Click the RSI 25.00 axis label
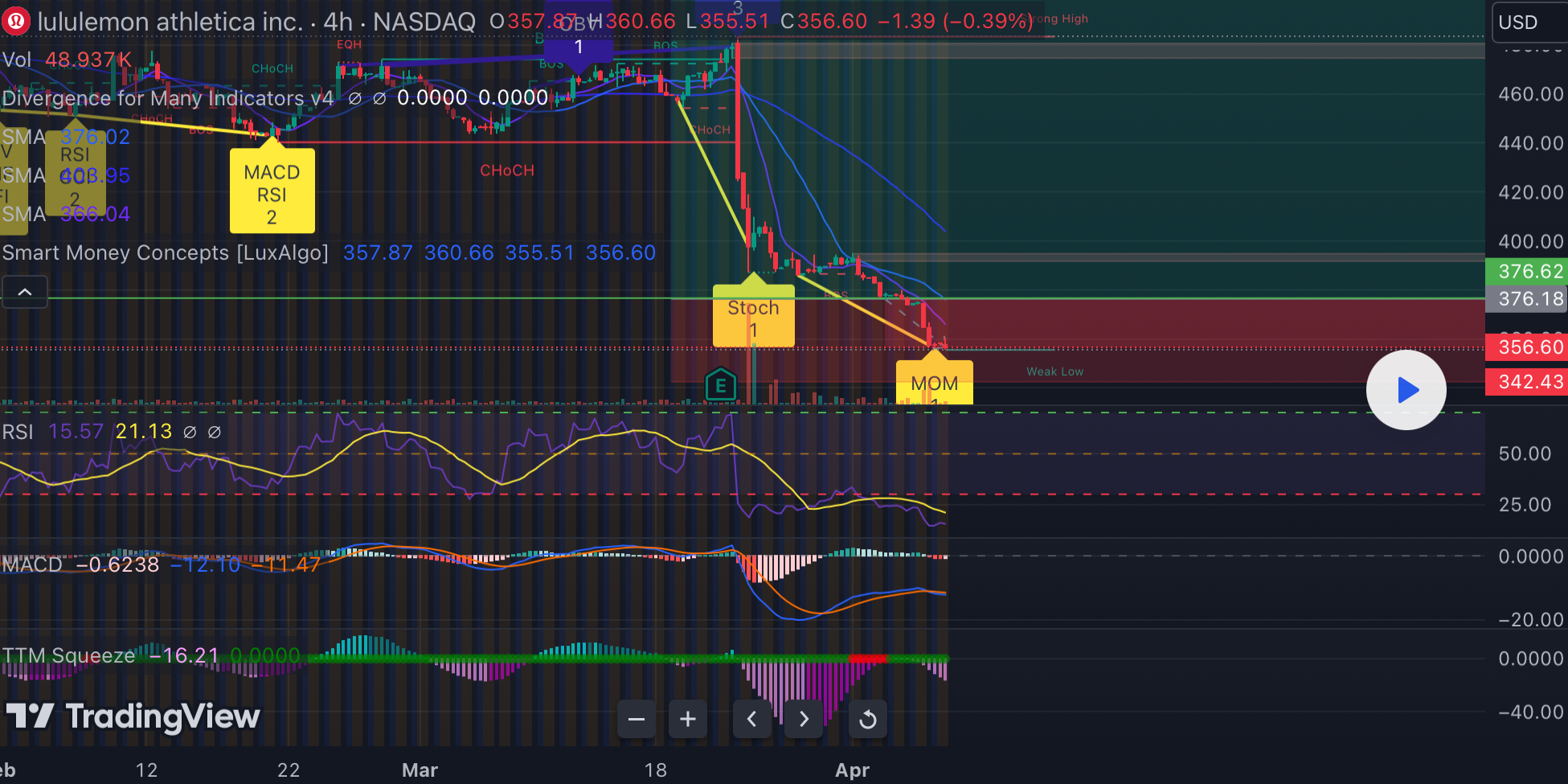 tap(1525, 505)
